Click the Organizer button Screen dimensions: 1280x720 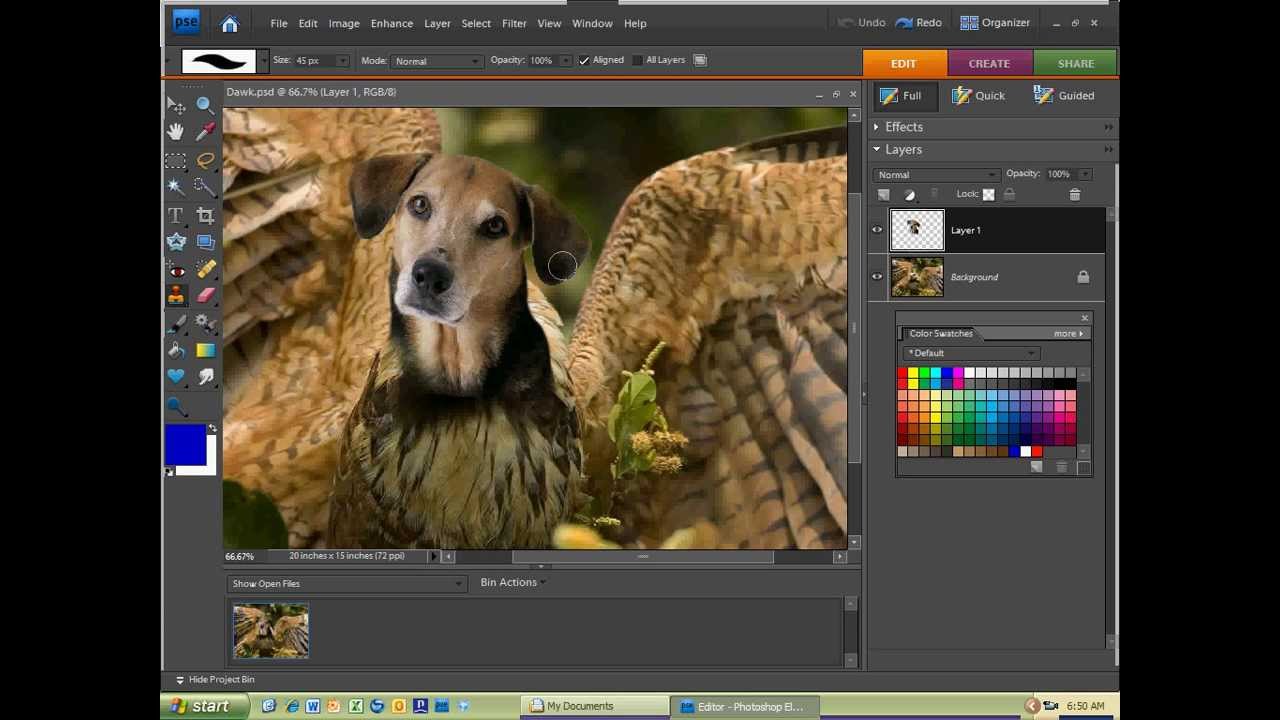click(995, 23)
